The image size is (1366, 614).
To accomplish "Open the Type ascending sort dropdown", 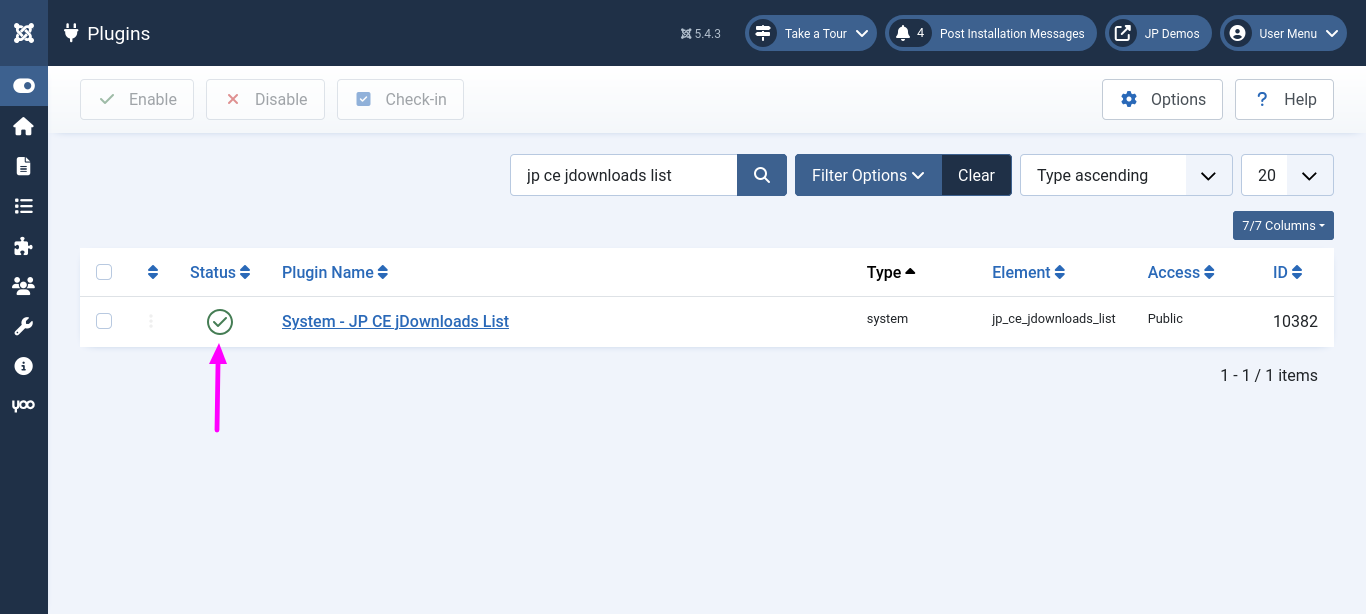I will click(x=1125, y=175).
